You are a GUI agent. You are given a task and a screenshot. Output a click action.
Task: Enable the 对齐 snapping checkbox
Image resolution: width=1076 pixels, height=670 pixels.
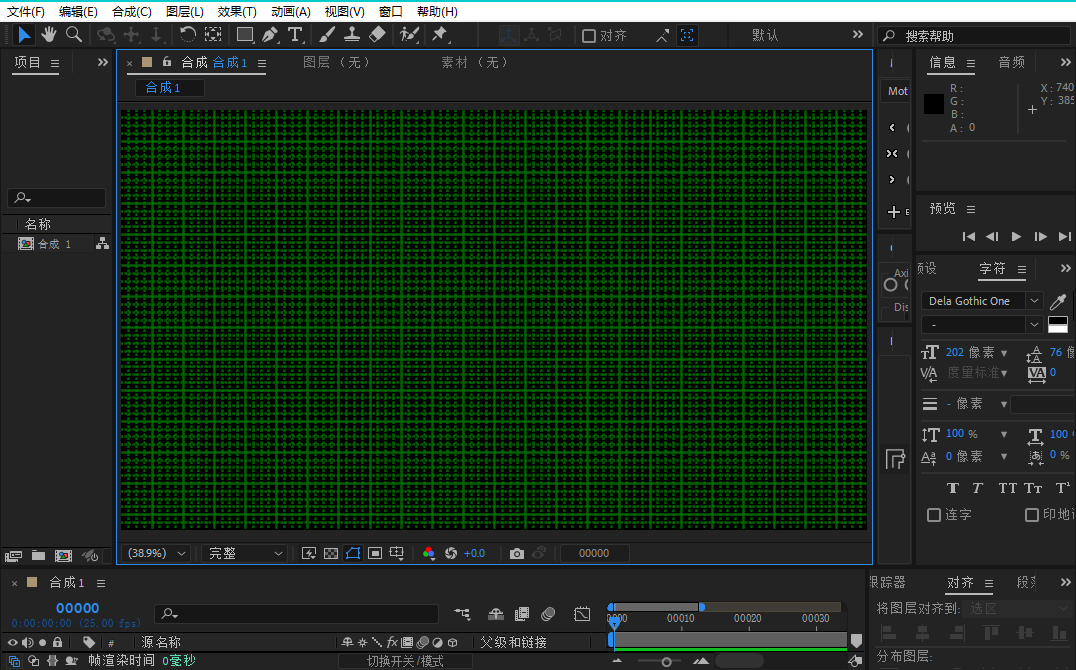point(589,36)
